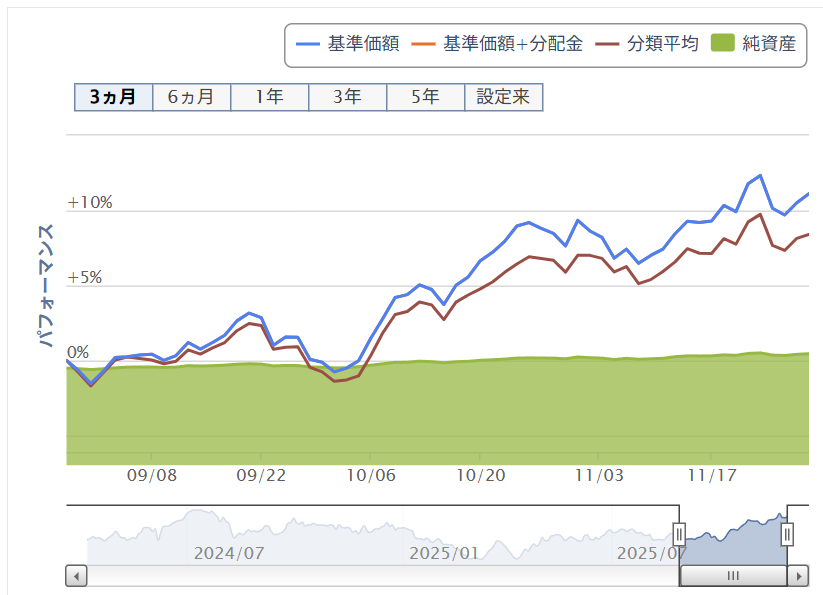The height and width of the screenshot is (595, 823).
Task: Select the 5年 time range
Action: coord(425,97)
